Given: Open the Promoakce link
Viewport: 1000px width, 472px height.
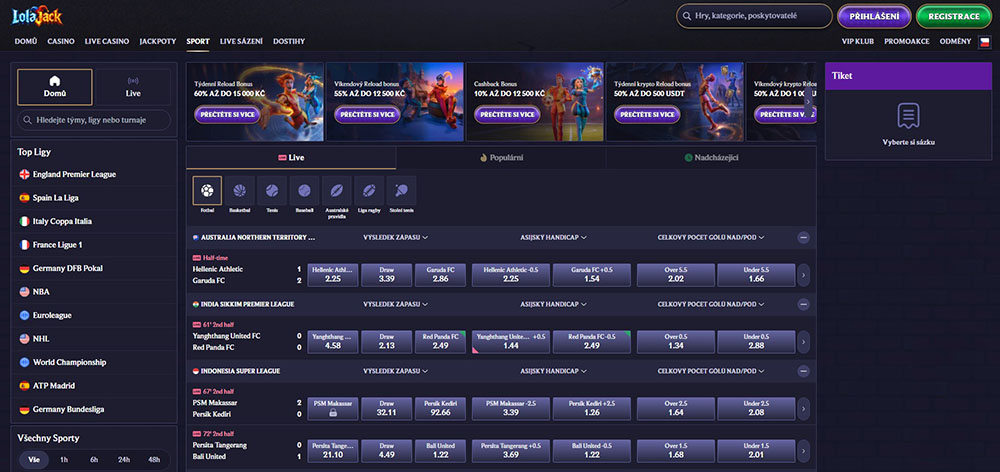Looking at the screenshot, I should tap(906, 41).
